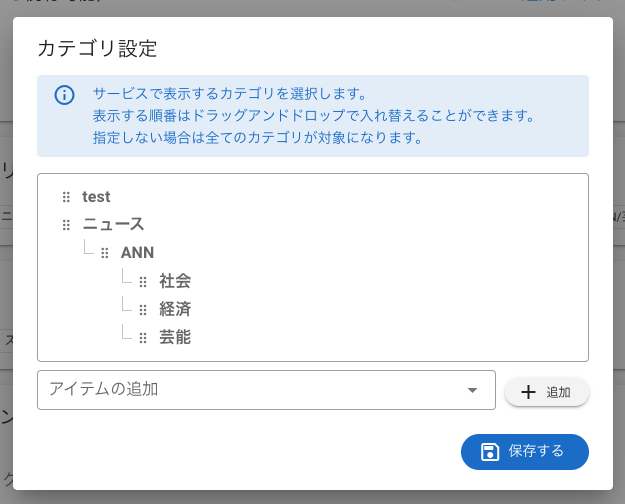This screenshot has width=625, height=504.
Task: Focus the アイテムの追加 input field
Action: tap(250, 390)
